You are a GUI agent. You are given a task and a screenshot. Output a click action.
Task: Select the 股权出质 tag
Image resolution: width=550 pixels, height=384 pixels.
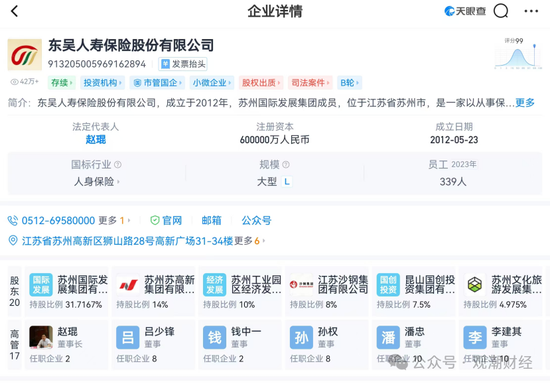click(x=261, y=83)
